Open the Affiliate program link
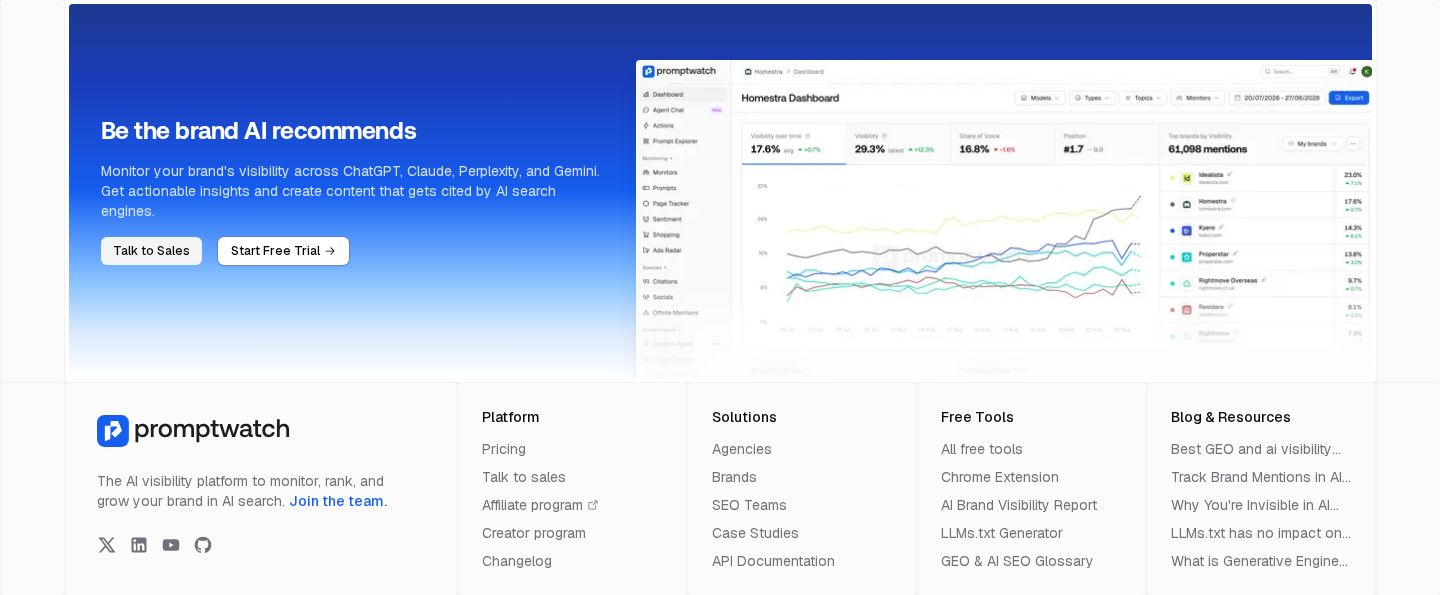The image size is (1440, 595). [x=532, y=505]
